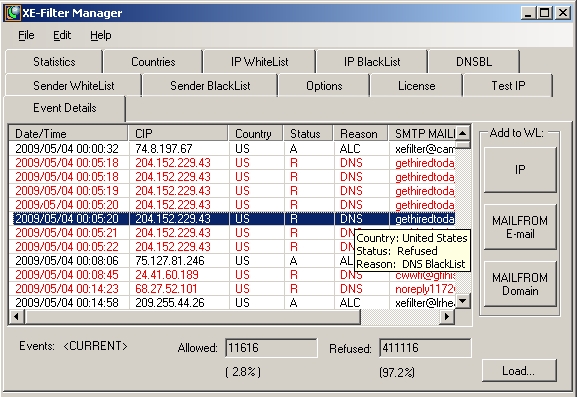Open the IP BlackList tab

tap(372, 62)
